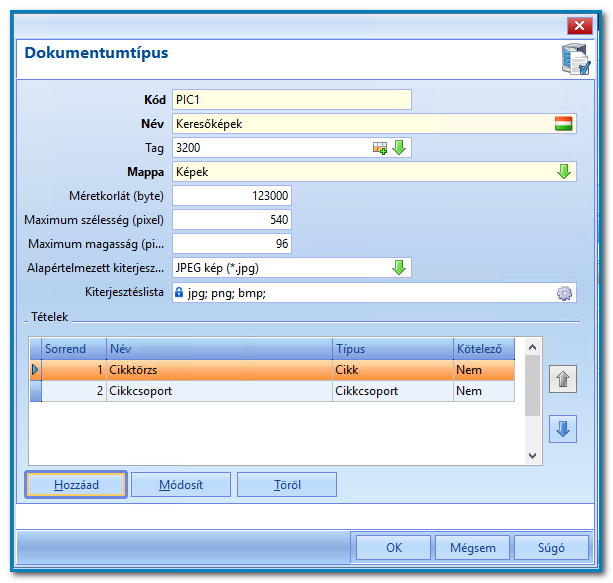The image size is (613, 583).
Task: Click the gear icon in Kiterjesztéslista
Action: [x=564, y=293]
